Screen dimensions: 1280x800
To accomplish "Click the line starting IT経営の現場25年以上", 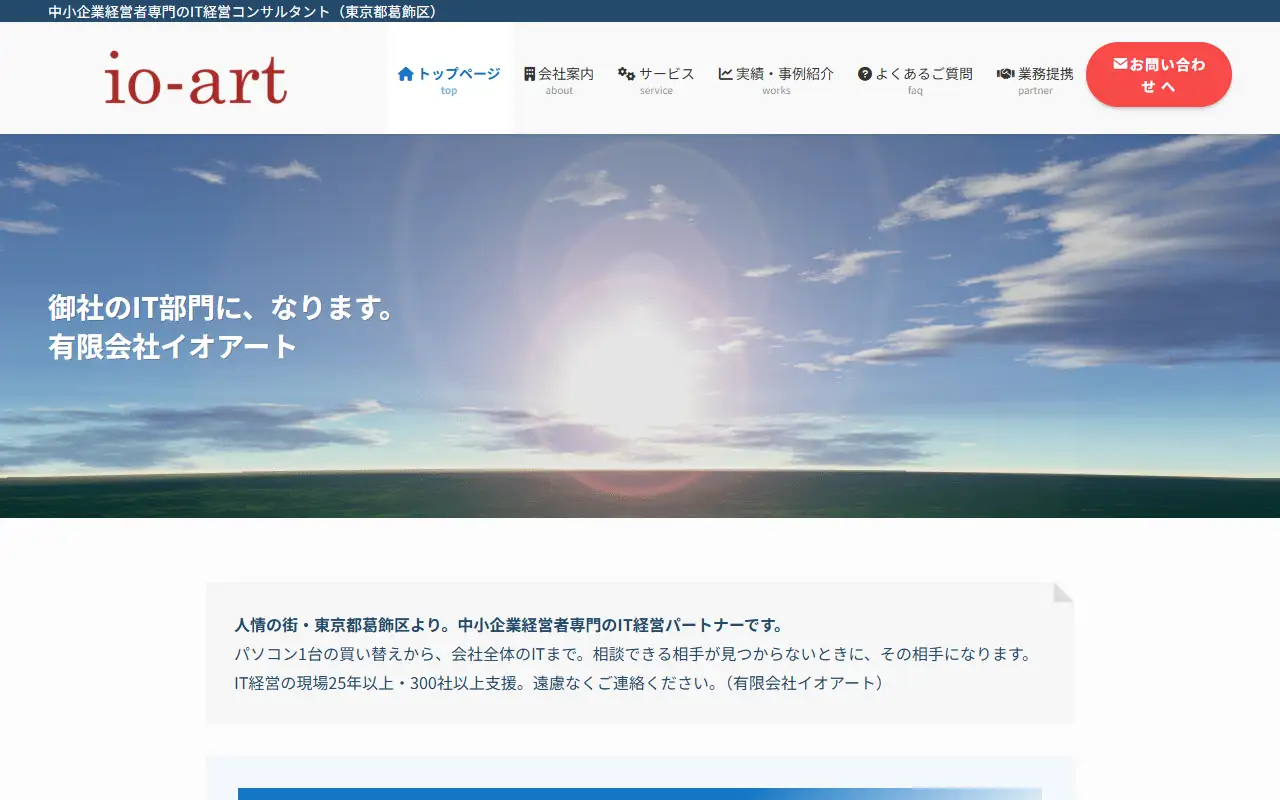I will pos(560,683).
